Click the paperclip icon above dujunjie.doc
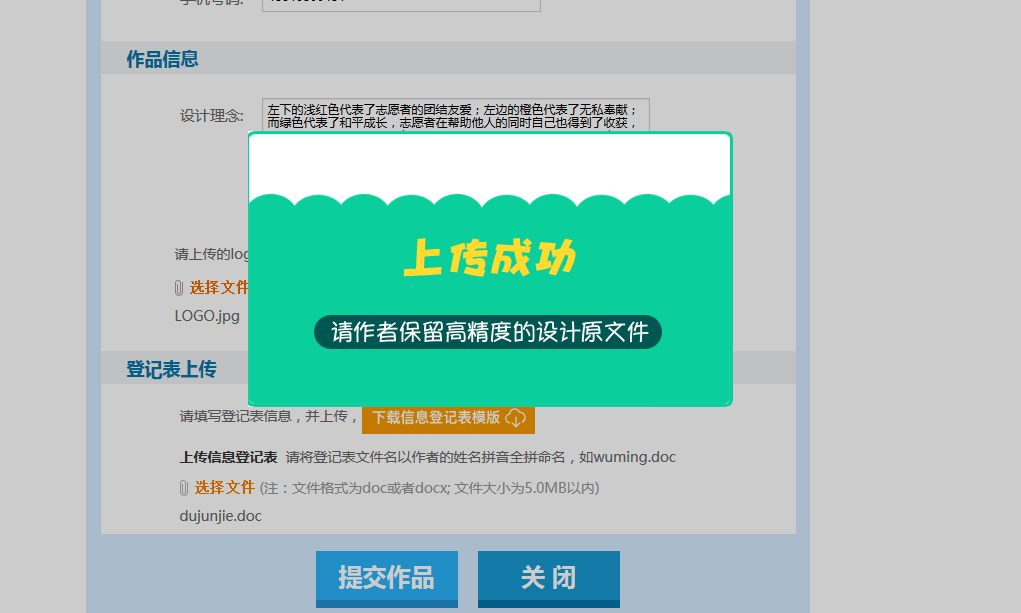This screenshot has height=613, width=1021. [x=183, y=488]
